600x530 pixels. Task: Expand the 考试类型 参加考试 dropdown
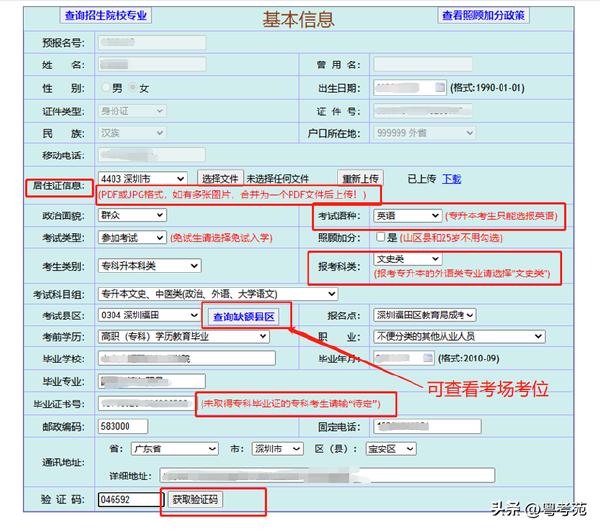[132, 238]
